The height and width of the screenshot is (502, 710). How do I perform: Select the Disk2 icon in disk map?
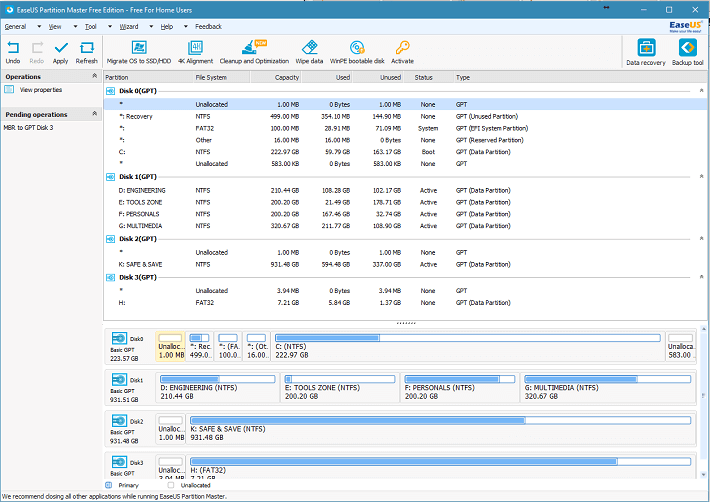[x=119, y=421]
